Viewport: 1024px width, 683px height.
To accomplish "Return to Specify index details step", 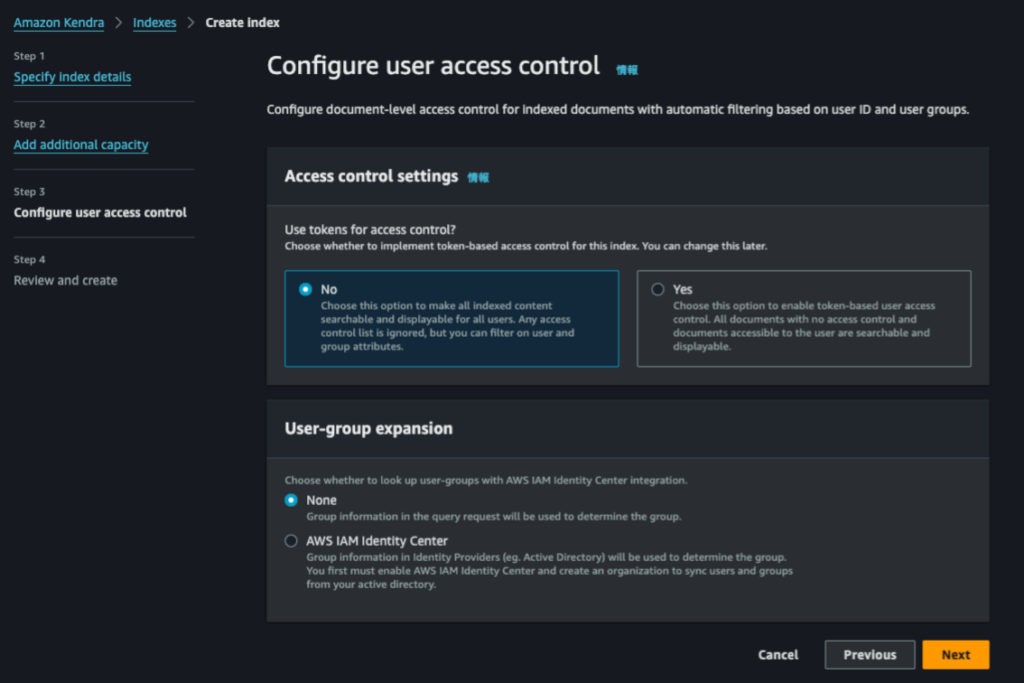I will pos(72,77).
